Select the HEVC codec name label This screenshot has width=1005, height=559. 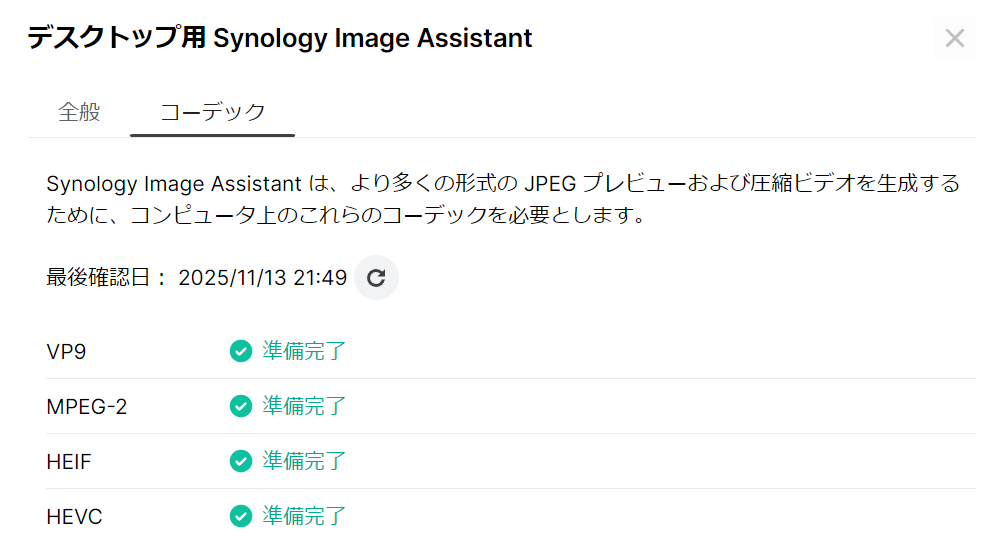pos(74,517)
